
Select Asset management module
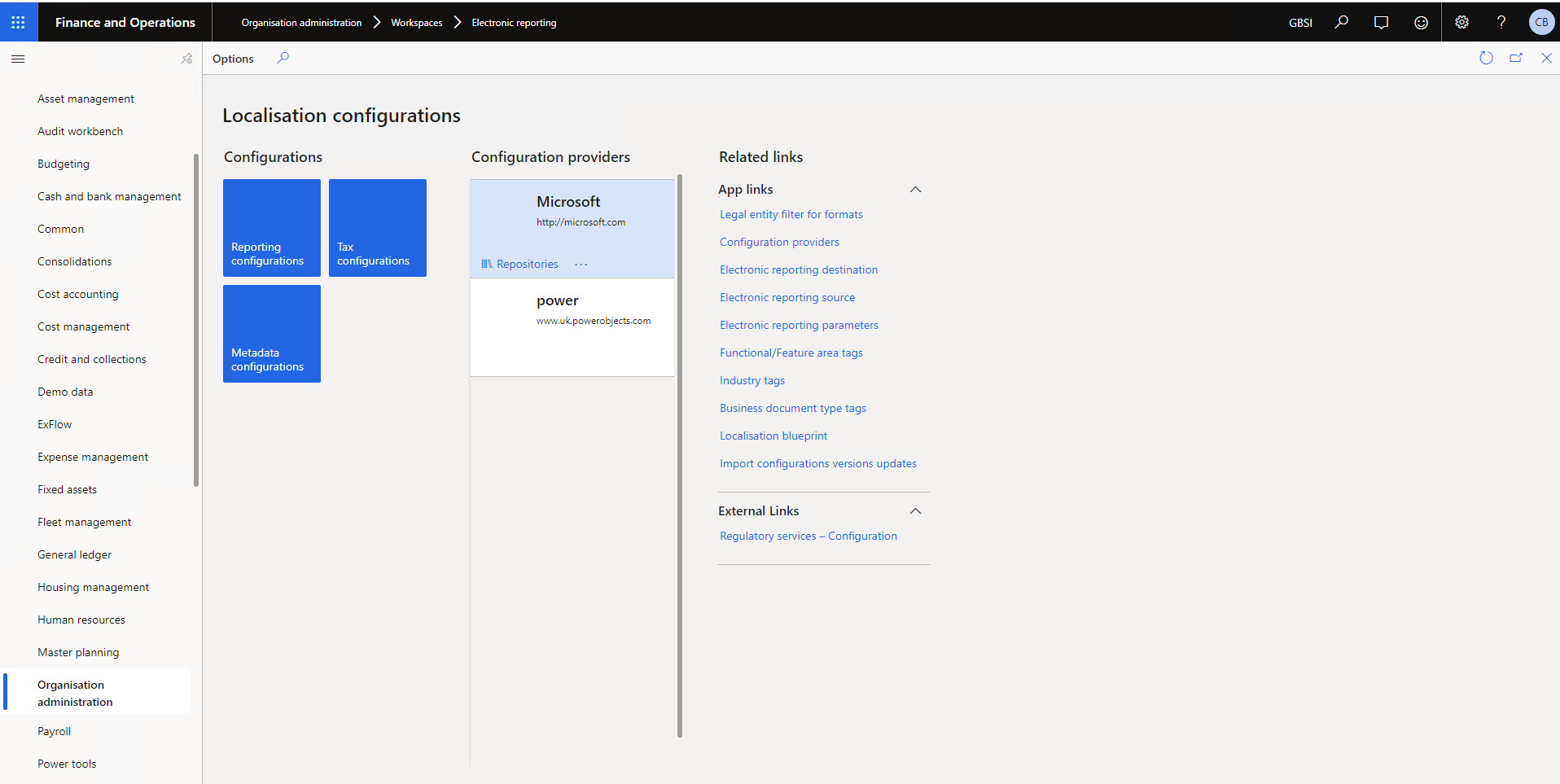(85, 99)
